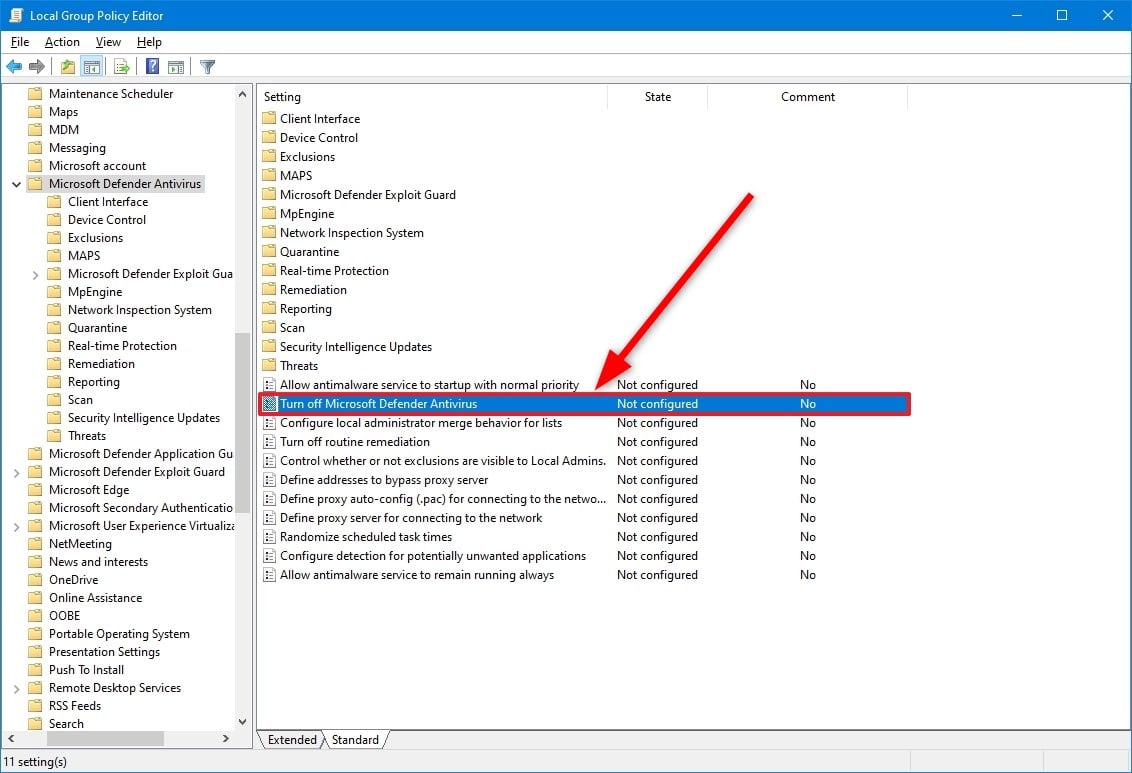Open the File menu
The image size is (1132, 773).
[x=19, y=42]
